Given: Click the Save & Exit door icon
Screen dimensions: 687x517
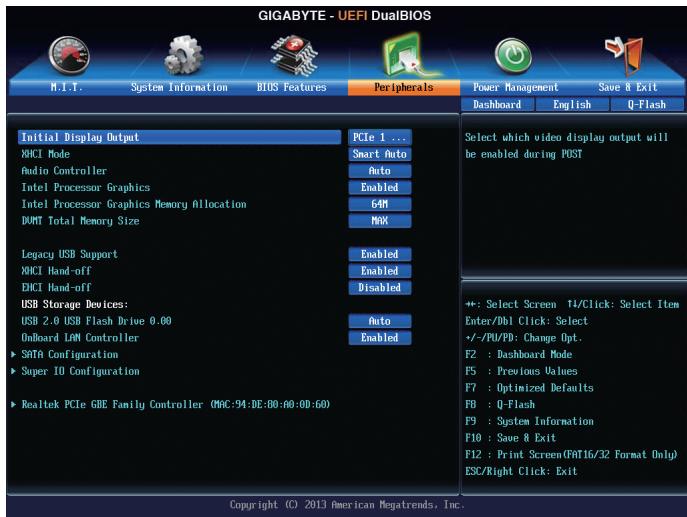Looking at the screenshot, I should [624, 56].
